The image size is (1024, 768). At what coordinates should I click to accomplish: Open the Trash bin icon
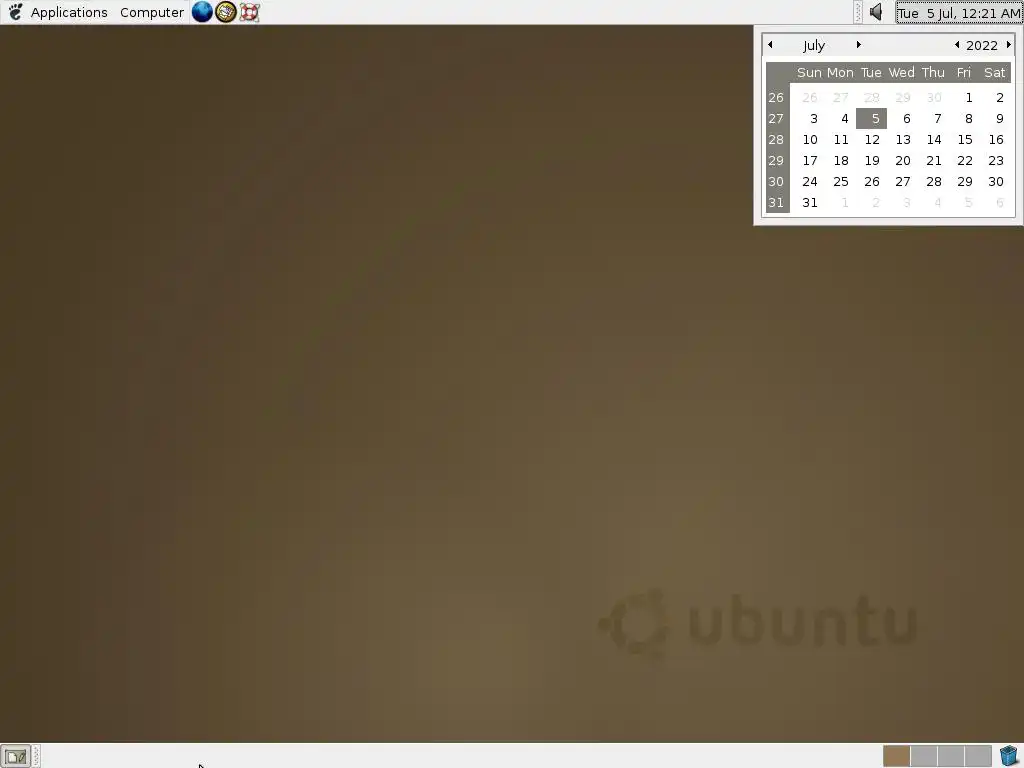[x=1009, y=756]
